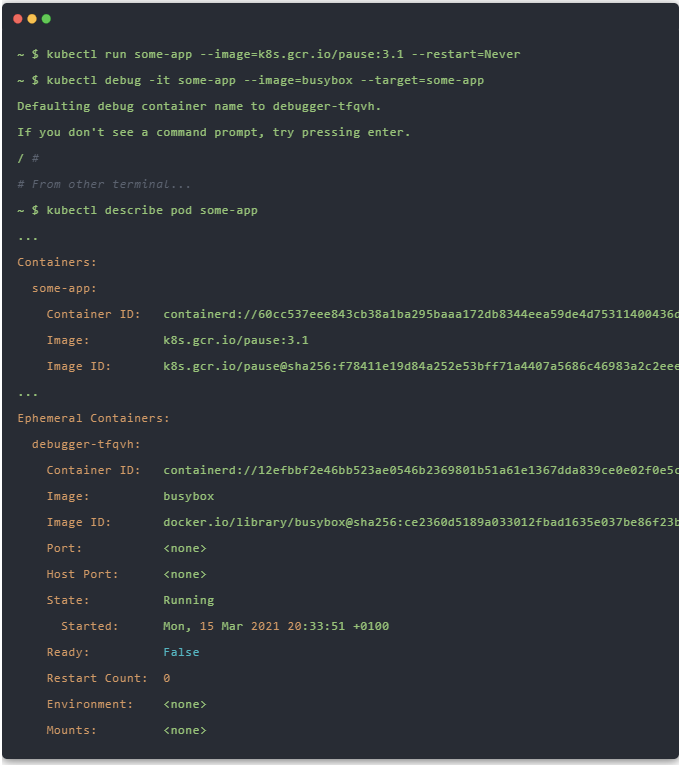Click the 'try pressing enter' message line
The height and width of the screenshot is (765, 681).
[x=213, y=132]
